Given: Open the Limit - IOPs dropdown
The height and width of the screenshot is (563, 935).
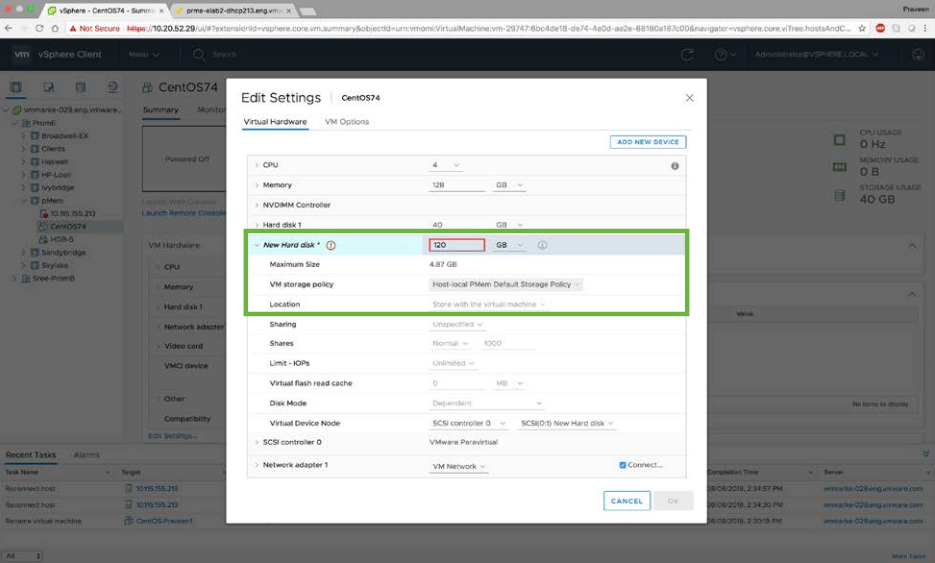Looking at the screenshot, I should 453,363.
